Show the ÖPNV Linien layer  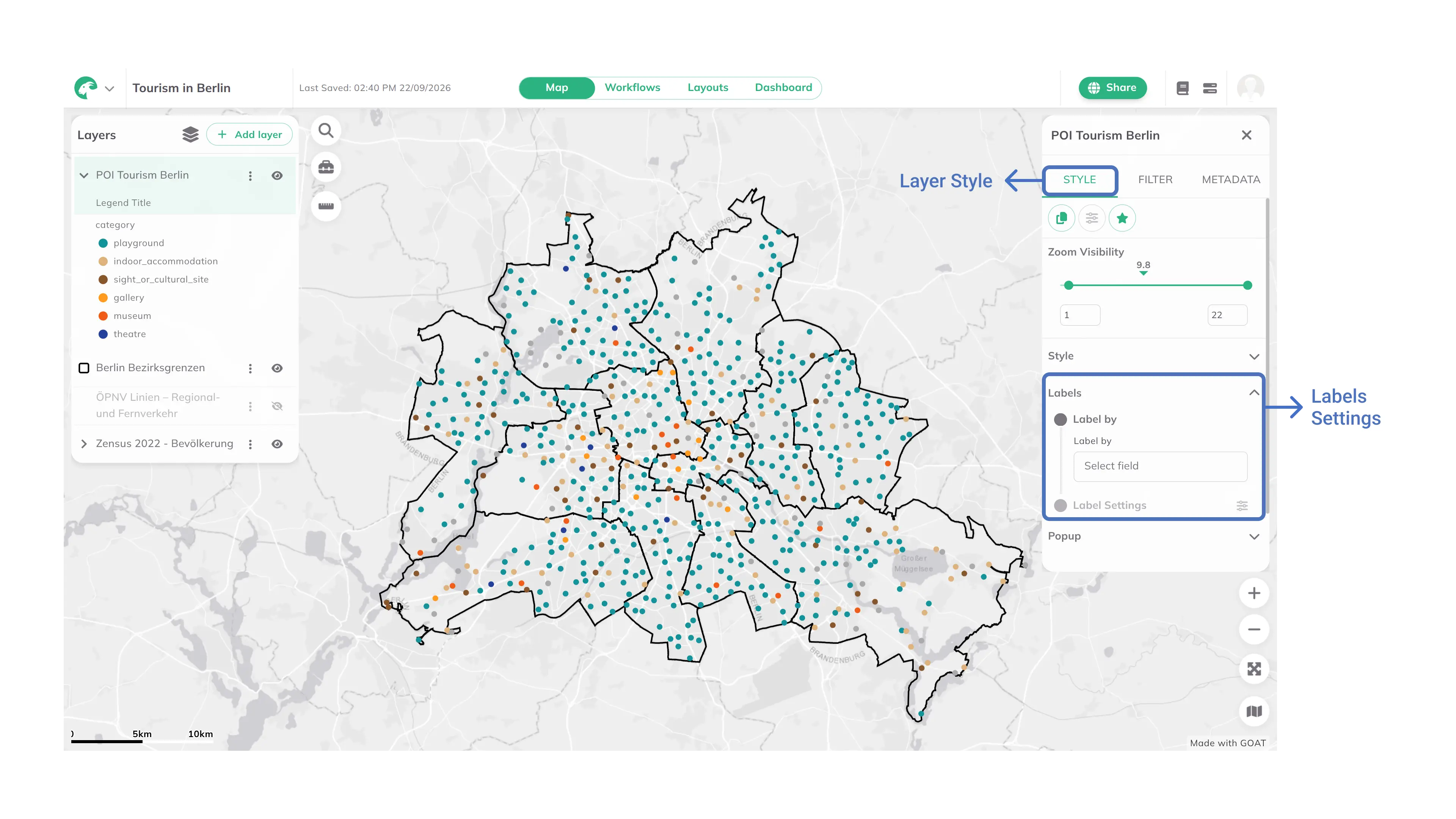click(x=277, y=406)
